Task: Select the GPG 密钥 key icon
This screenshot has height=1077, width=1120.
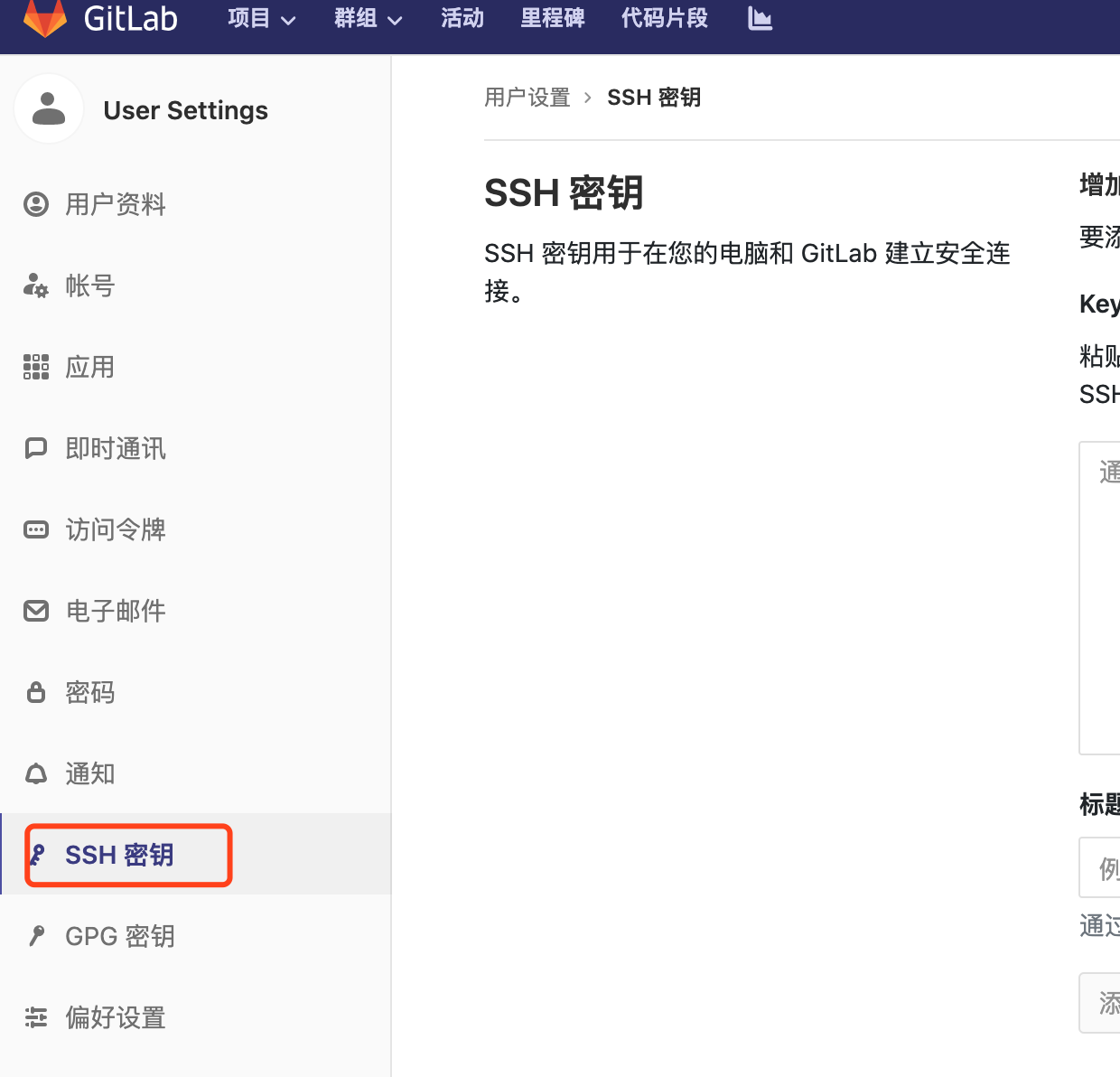Action: (x=35, y=936)
